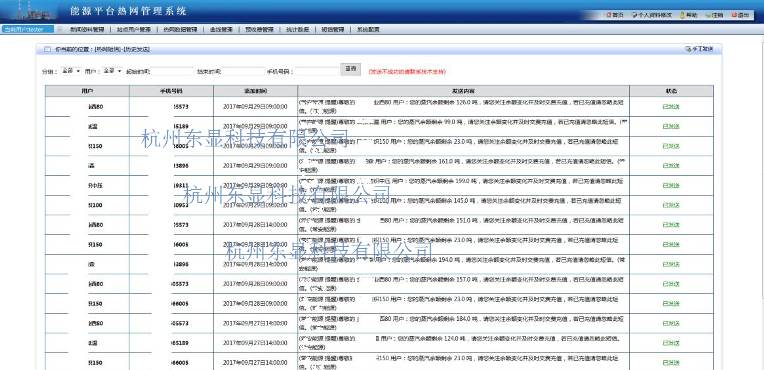Open the 用户 user dropdown

(113, 71)
